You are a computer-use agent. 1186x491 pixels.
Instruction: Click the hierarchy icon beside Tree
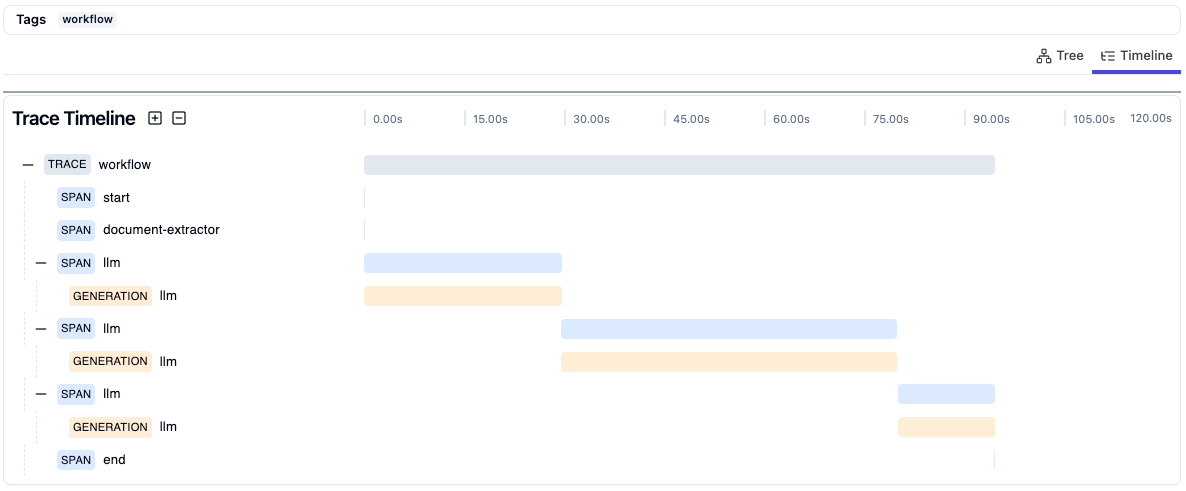pyautogui.click(x=1044, y=56)
